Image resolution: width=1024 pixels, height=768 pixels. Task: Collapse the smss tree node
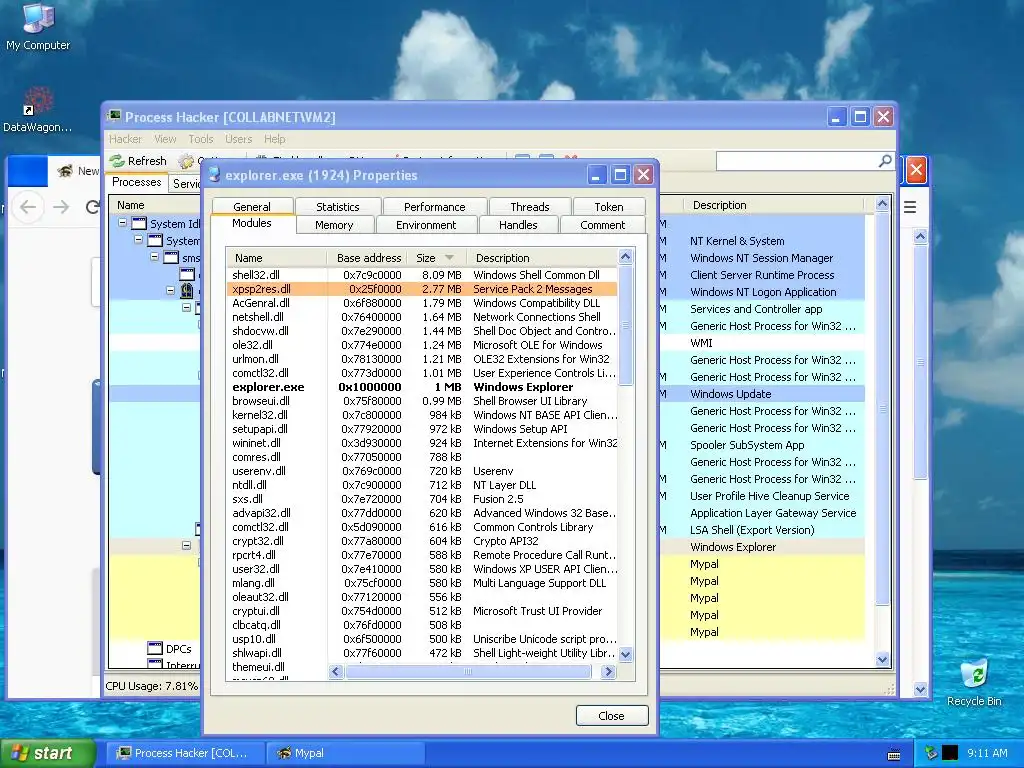(x=155, y=257)
